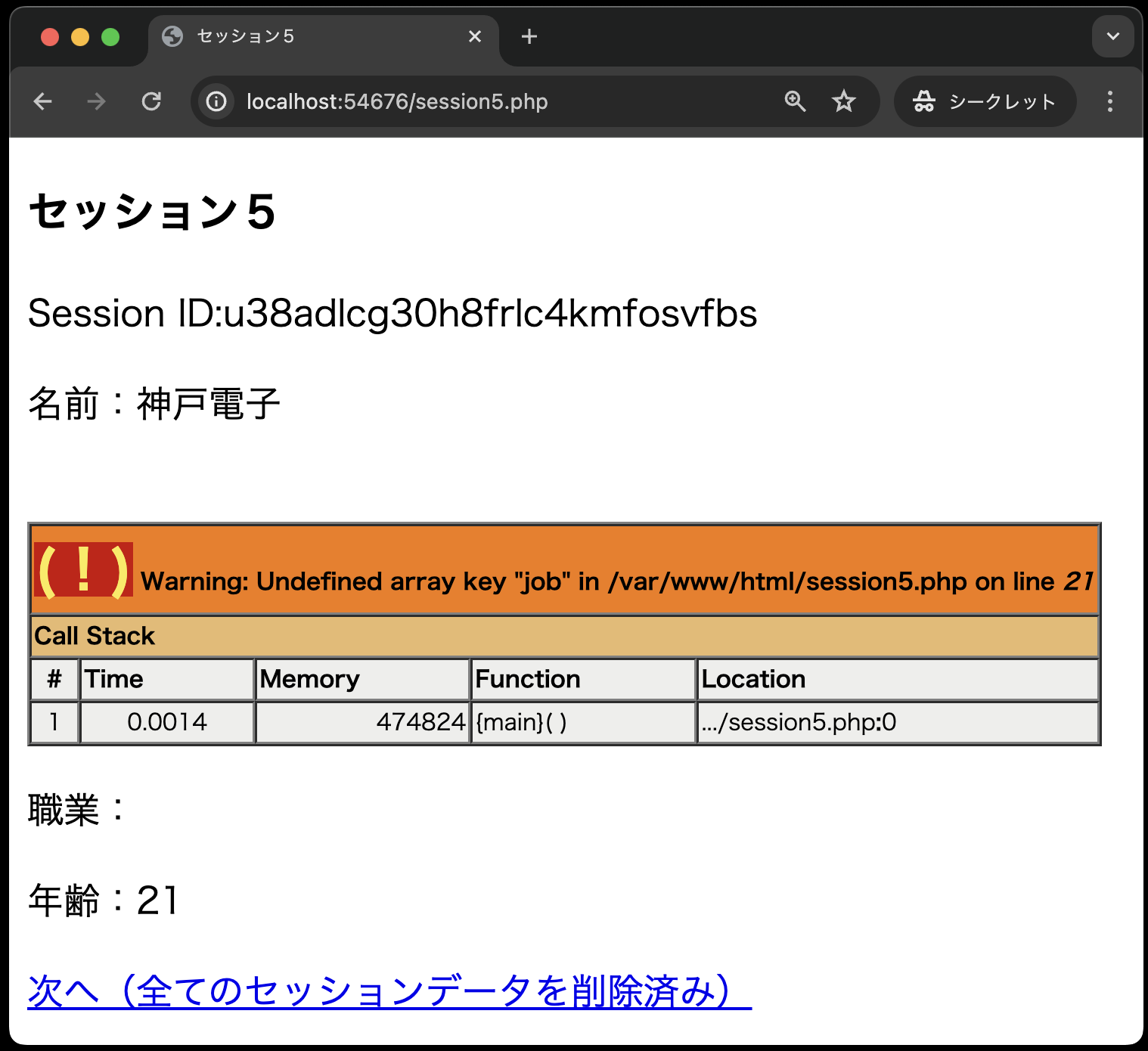Screen dimensions: 1148x1051
Task: Expand the tab search dropdown chevron
Action: click(x=1112, y=36)
